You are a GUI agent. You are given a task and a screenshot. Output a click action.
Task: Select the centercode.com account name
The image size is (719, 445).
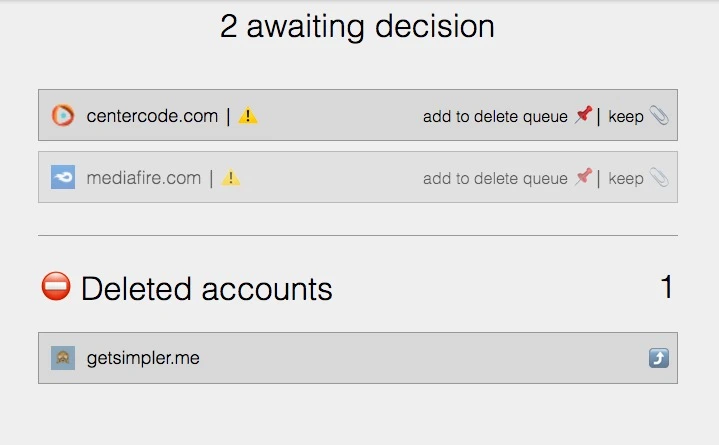(152, 116)
